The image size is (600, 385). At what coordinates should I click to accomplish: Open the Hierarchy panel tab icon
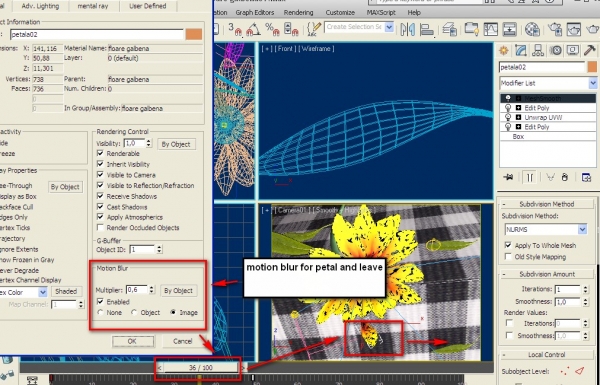538,51
